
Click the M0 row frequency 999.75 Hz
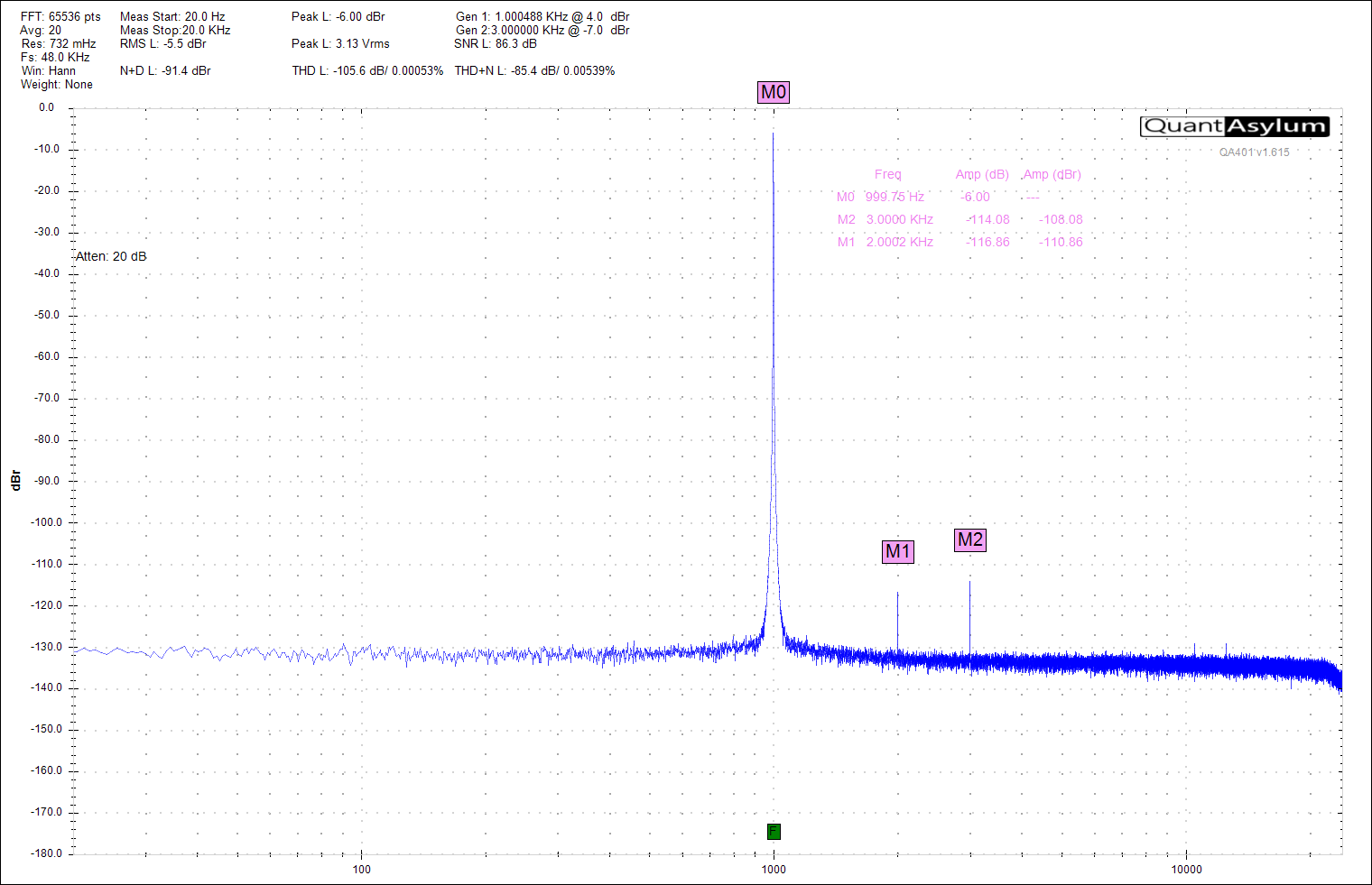point(895,198)
